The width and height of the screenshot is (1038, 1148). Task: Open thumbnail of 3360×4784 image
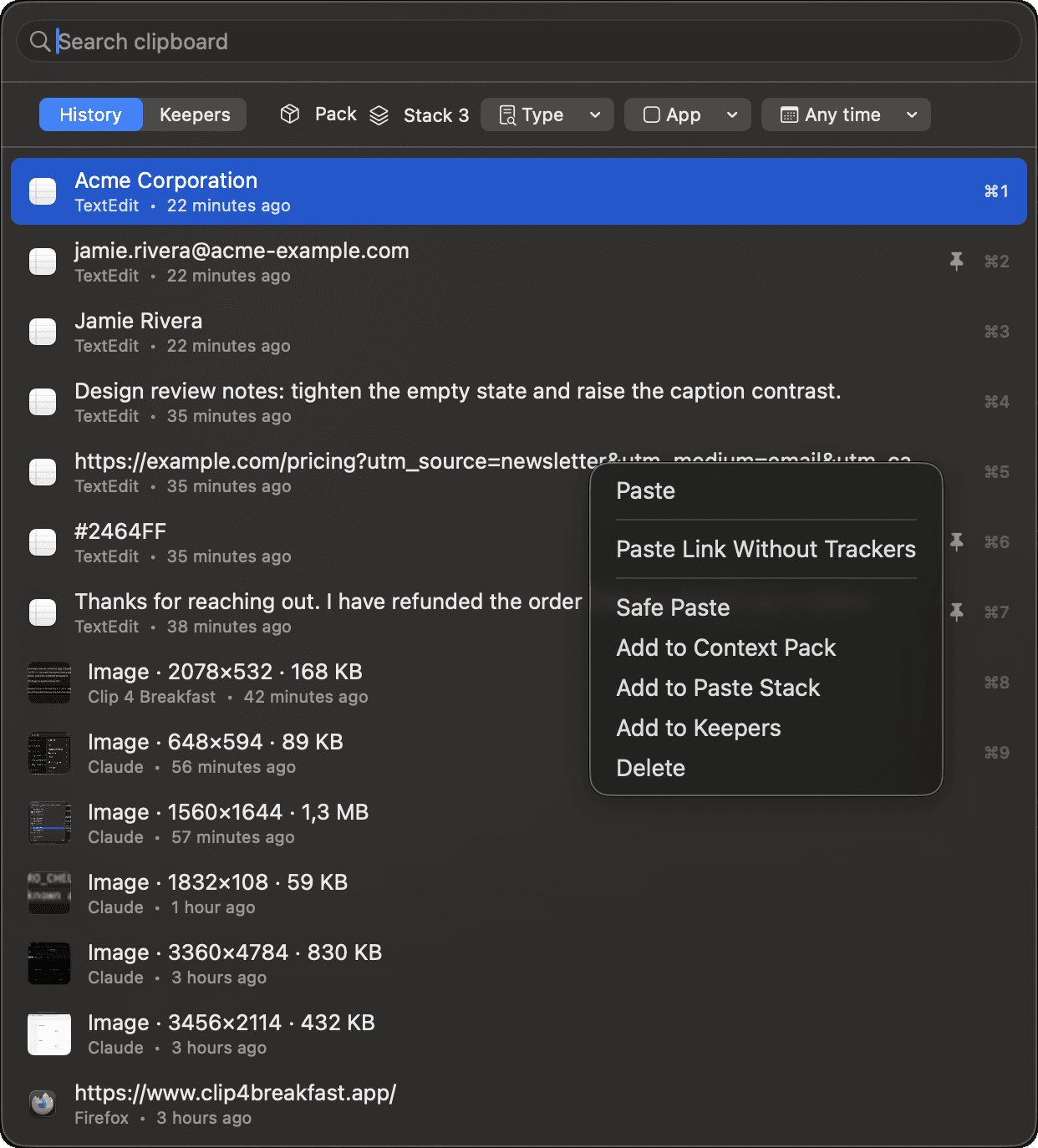(x=49, y=963)
